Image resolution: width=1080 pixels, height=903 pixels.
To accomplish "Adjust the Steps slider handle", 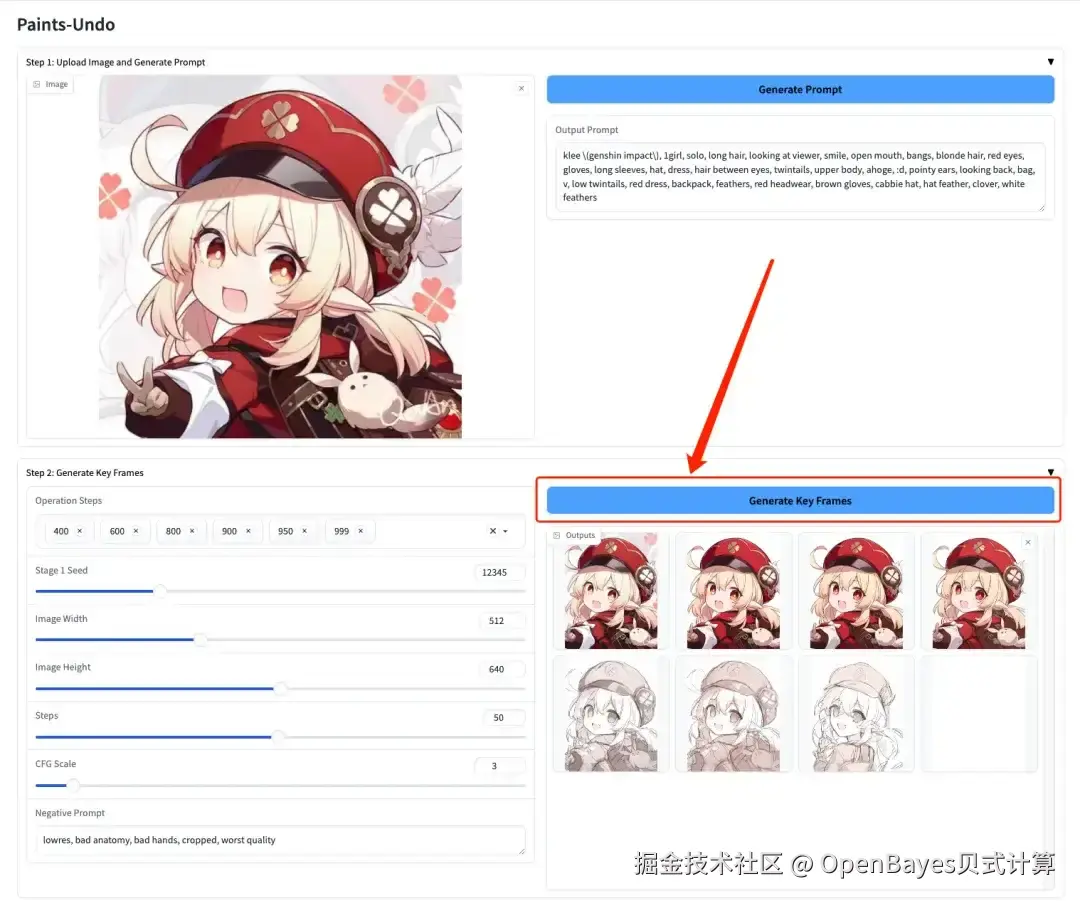I will [278, 736].
